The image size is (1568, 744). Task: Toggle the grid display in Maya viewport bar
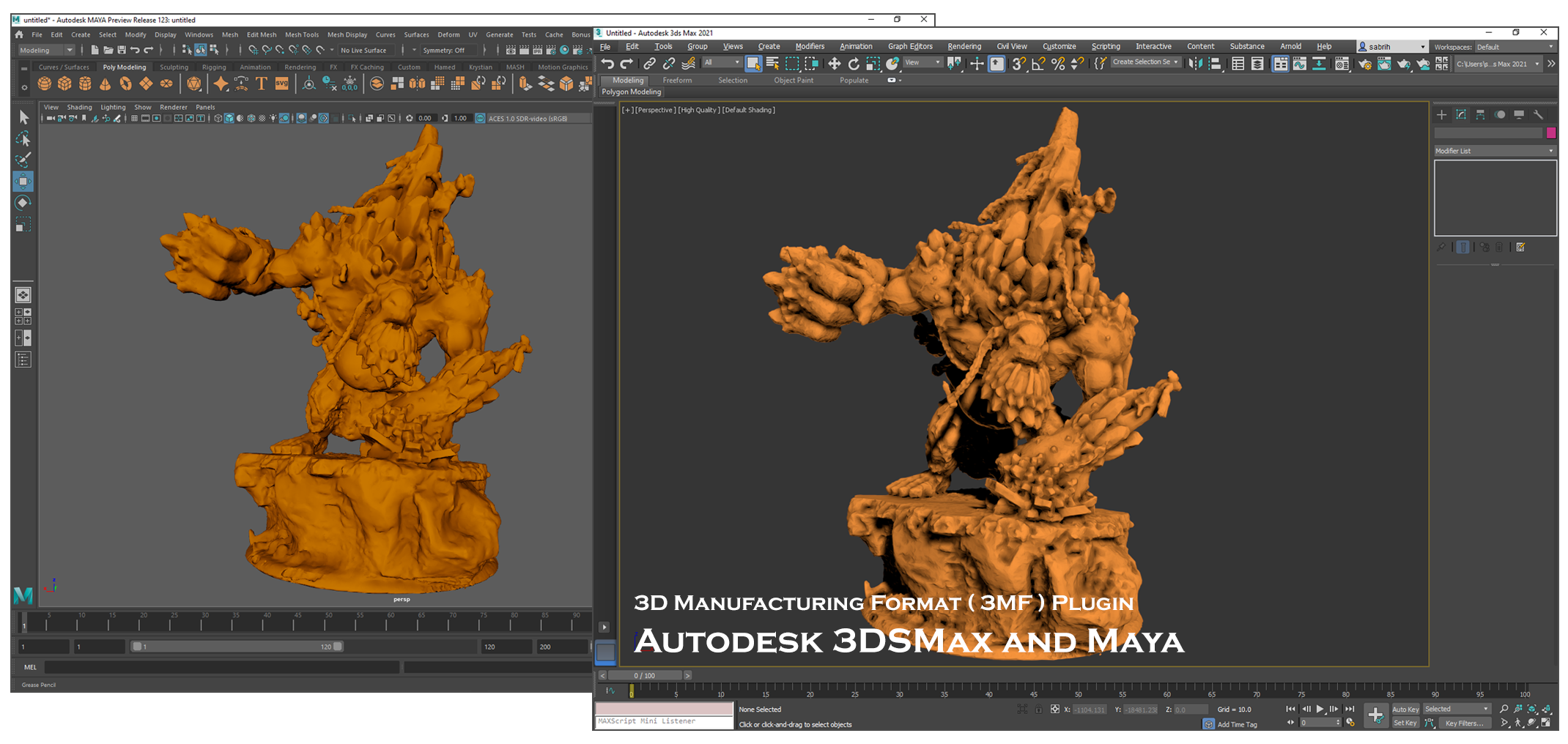[134, 118]
